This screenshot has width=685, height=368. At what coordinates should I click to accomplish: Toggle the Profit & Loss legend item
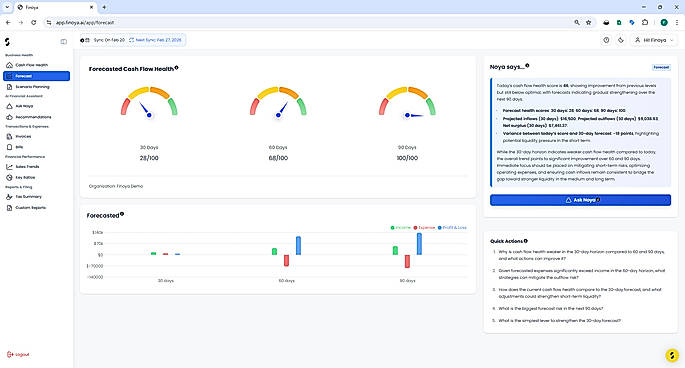[452, 228]
